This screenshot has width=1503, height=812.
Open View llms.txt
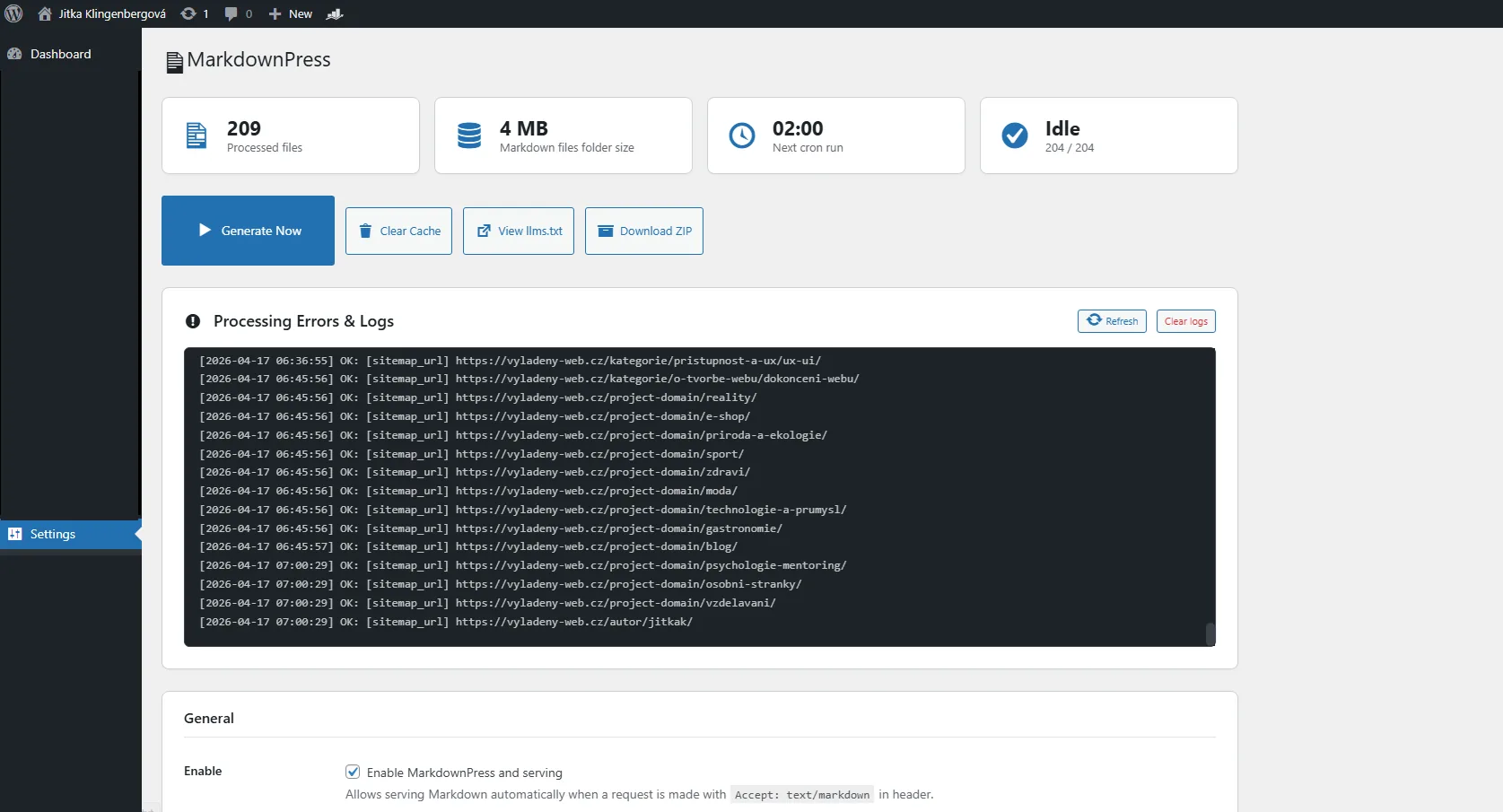[519, 231]
